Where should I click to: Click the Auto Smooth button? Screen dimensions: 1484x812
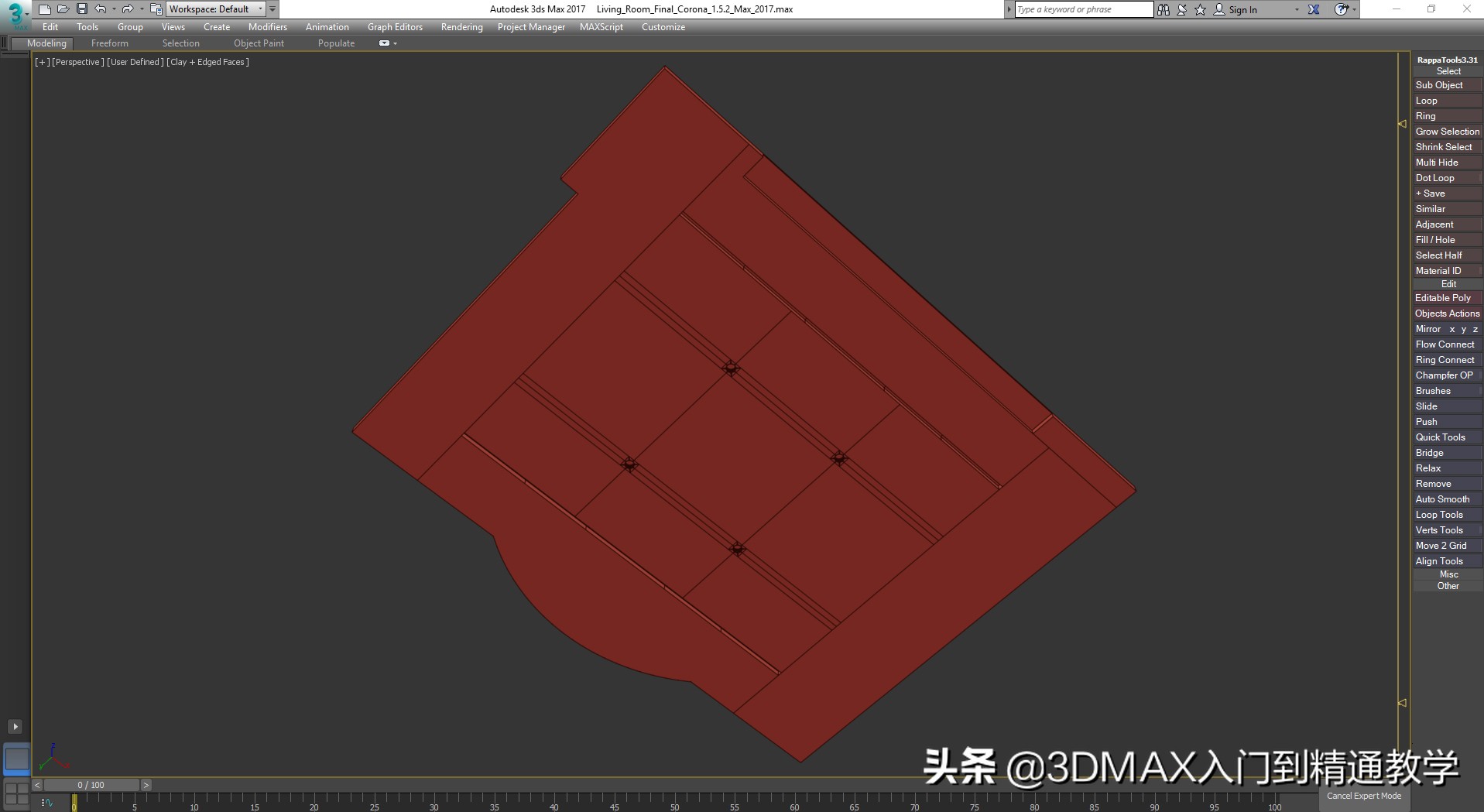click(1448, 499)
